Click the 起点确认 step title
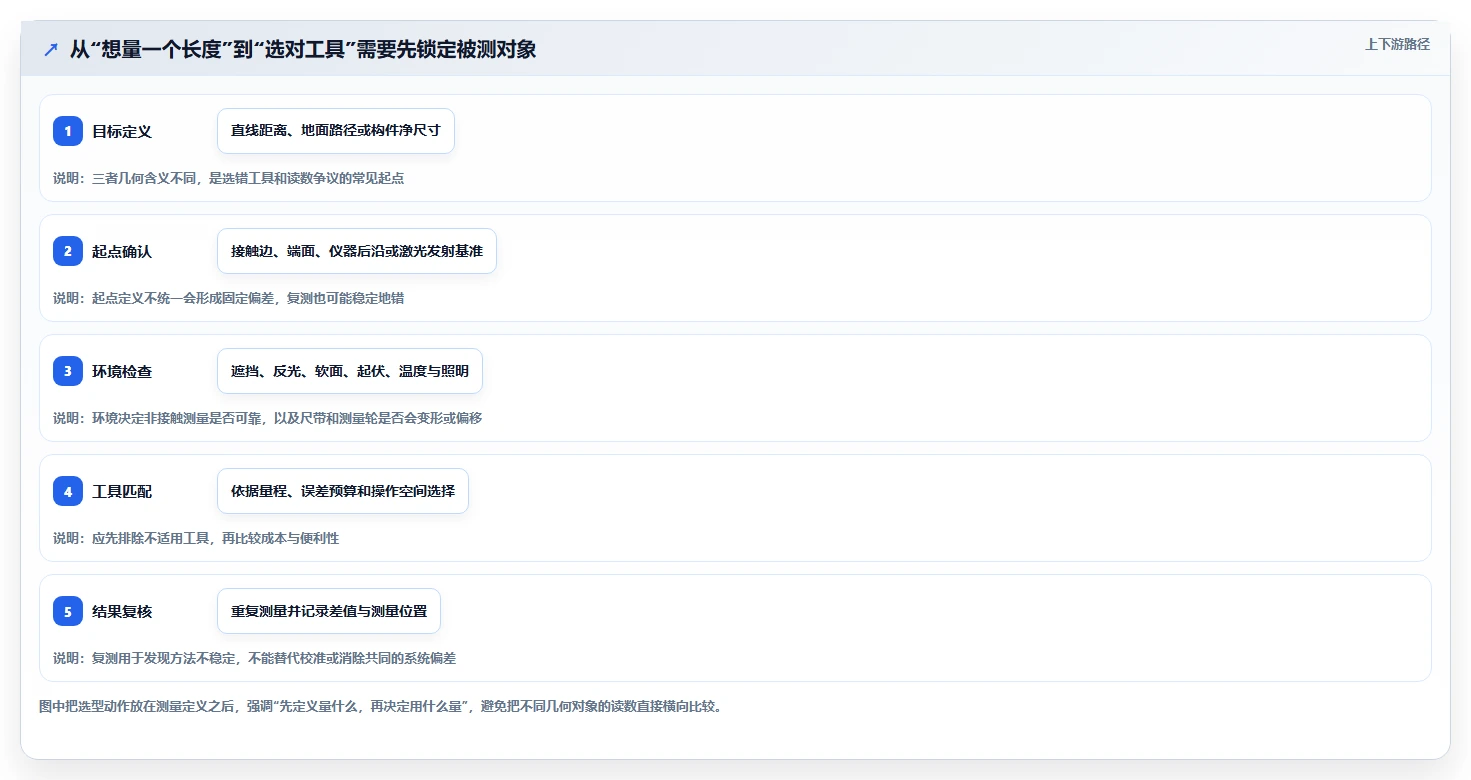This screenshot has width=1471, height=780. (122, 251)
